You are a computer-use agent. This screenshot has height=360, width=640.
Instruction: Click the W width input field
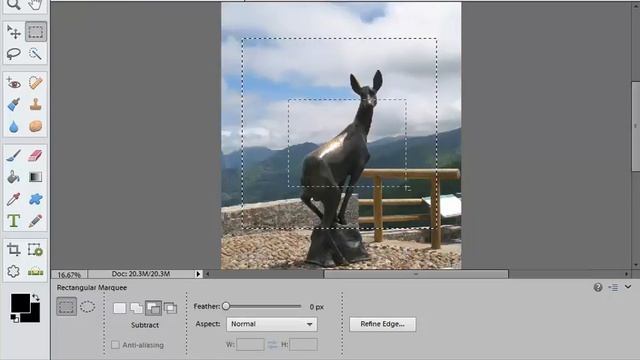pos(250,344)
